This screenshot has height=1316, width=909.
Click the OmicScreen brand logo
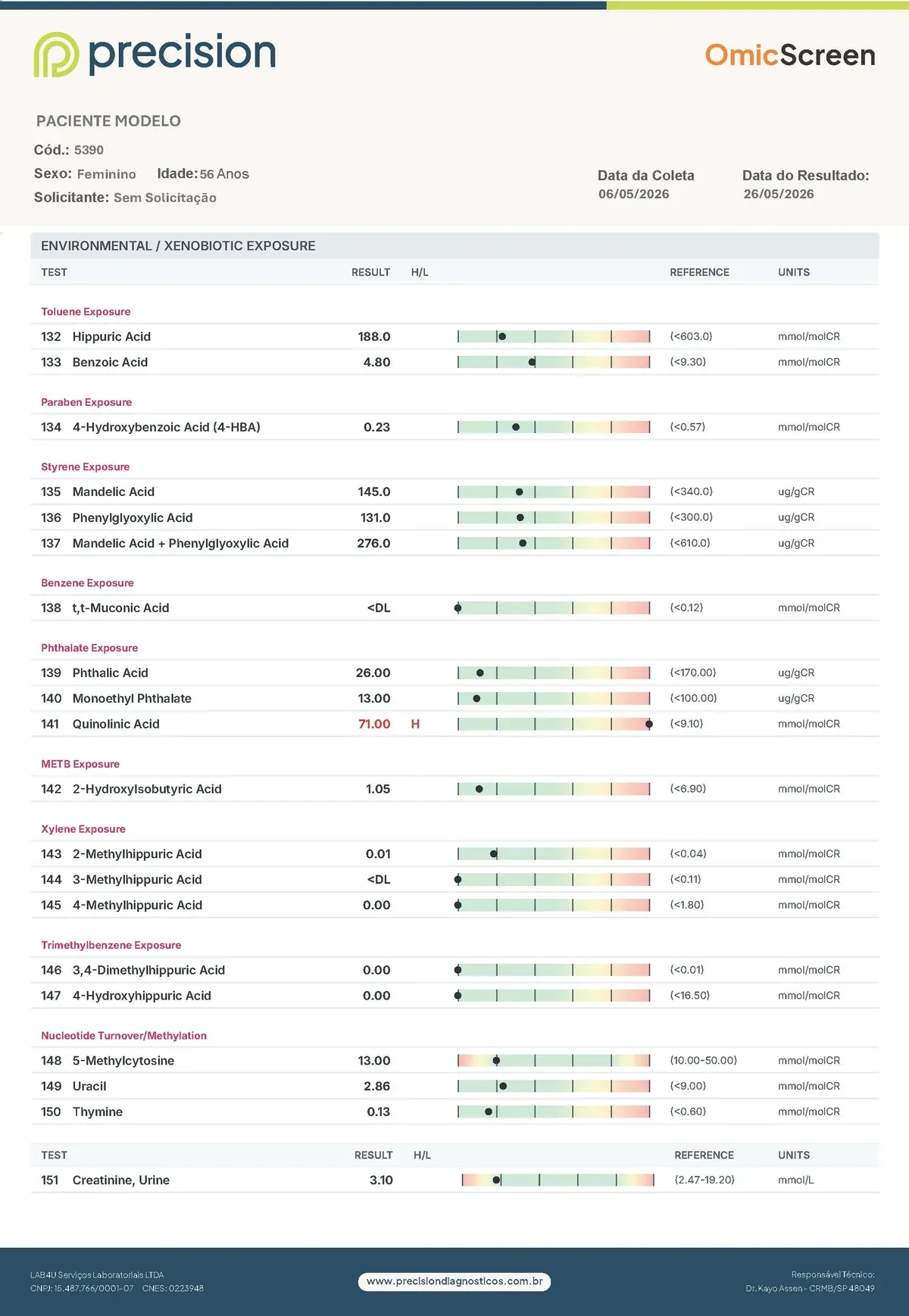point(790,55)
